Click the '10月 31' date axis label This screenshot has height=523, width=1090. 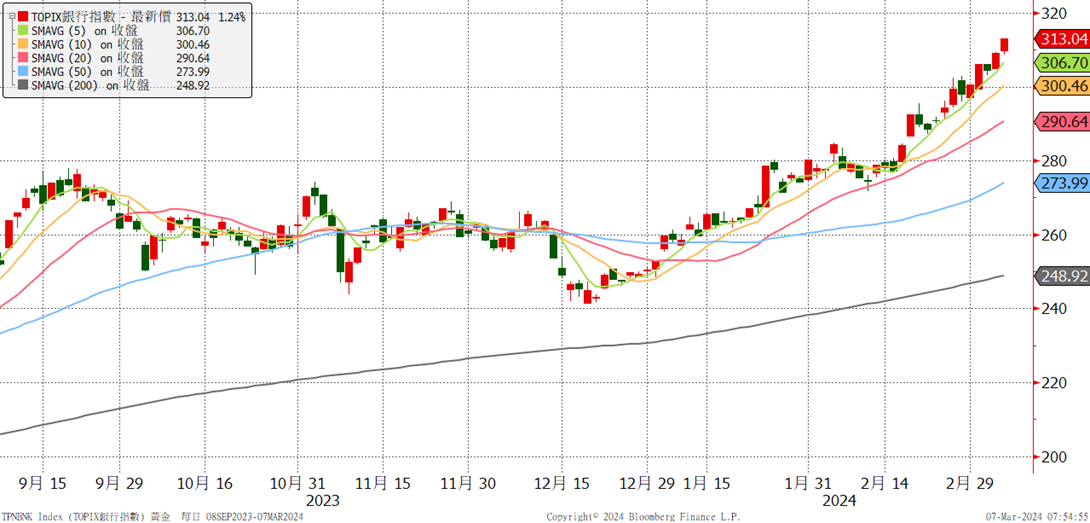tap(298, 483)
